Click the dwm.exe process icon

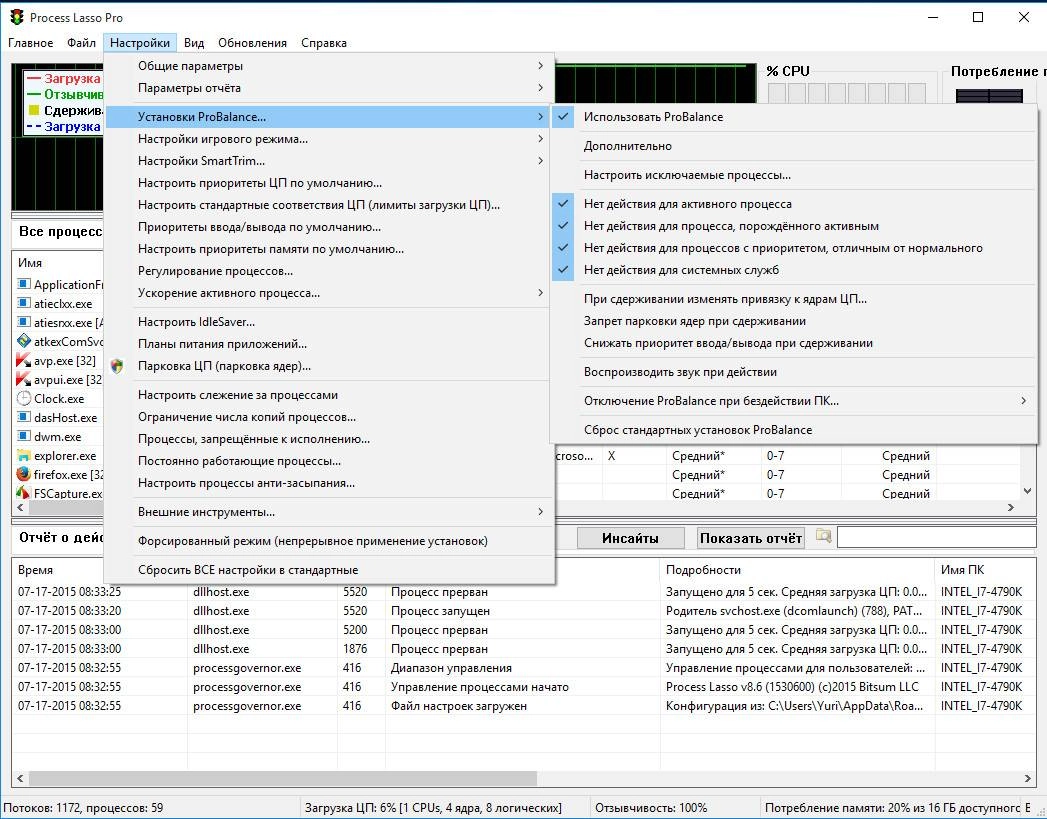tap(23, 436)
